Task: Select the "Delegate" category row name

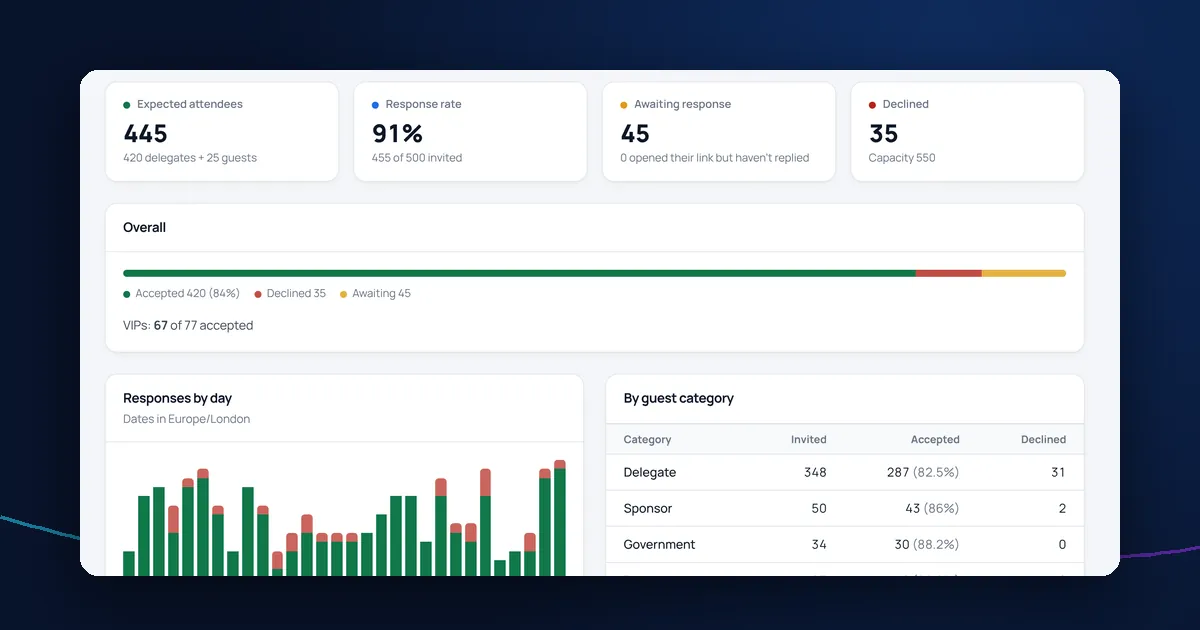Action: pos(650,472)
